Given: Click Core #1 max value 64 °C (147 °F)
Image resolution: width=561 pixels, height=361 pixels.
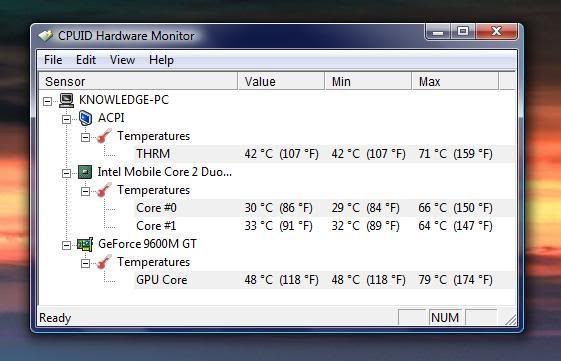Looking at the screenshot, I should 455,226.
